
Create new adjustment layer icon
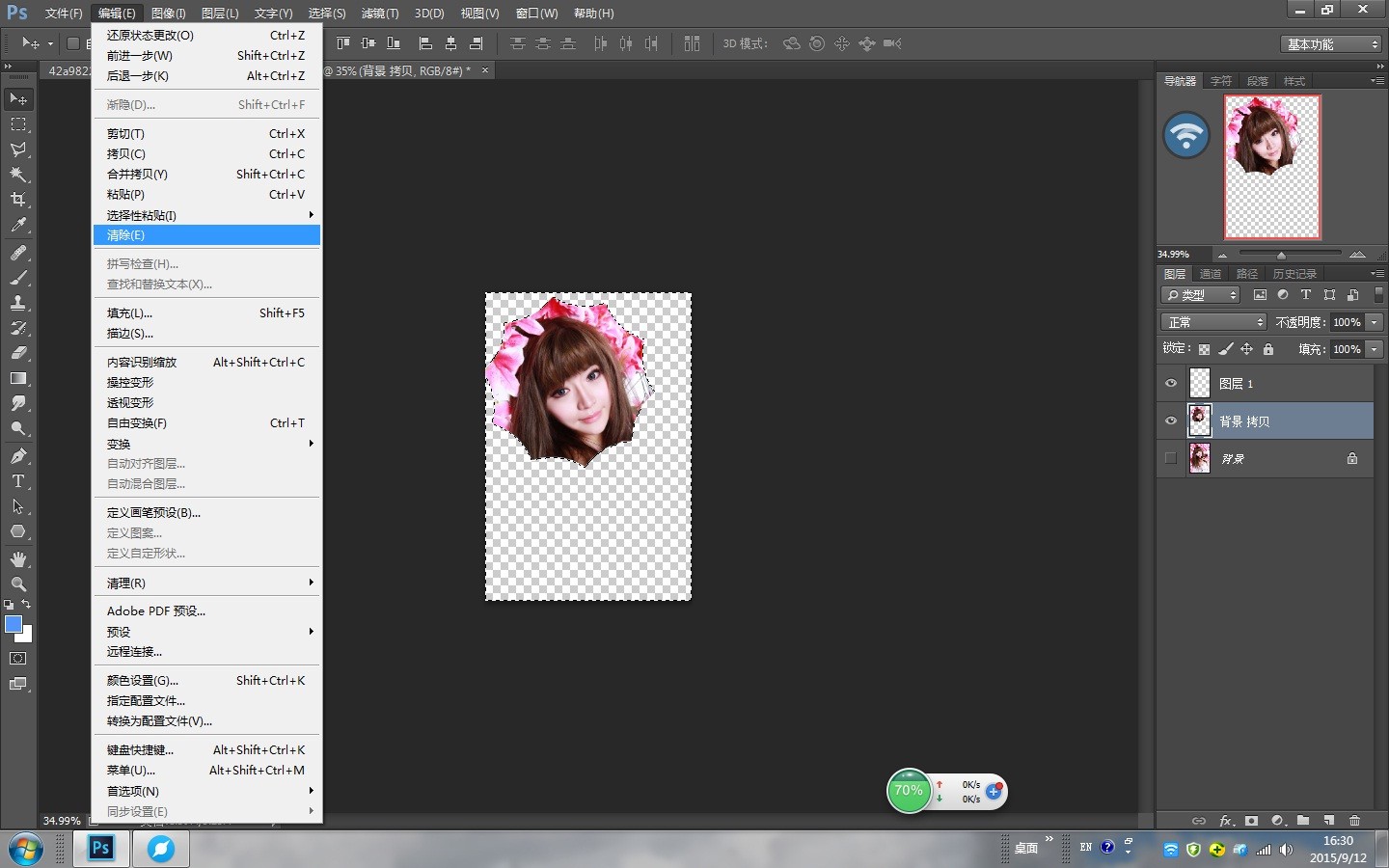(x=1277, y=821)
